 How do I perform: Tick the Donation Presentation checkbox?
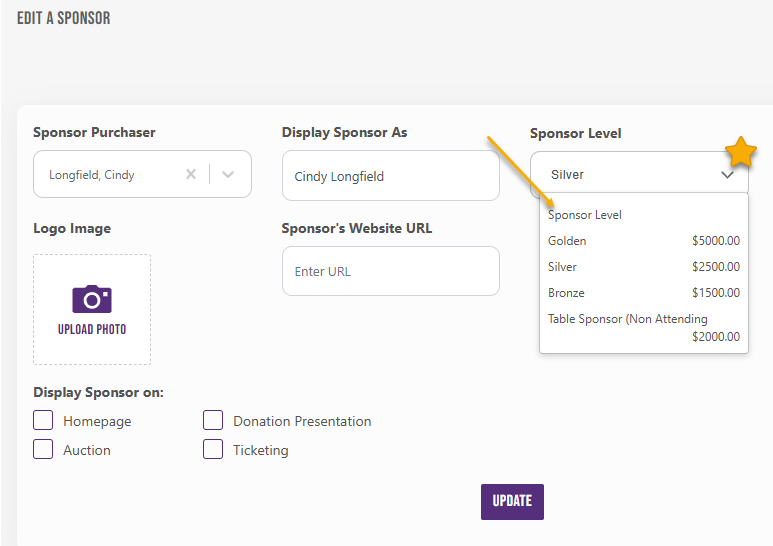(x=213, y=421)
